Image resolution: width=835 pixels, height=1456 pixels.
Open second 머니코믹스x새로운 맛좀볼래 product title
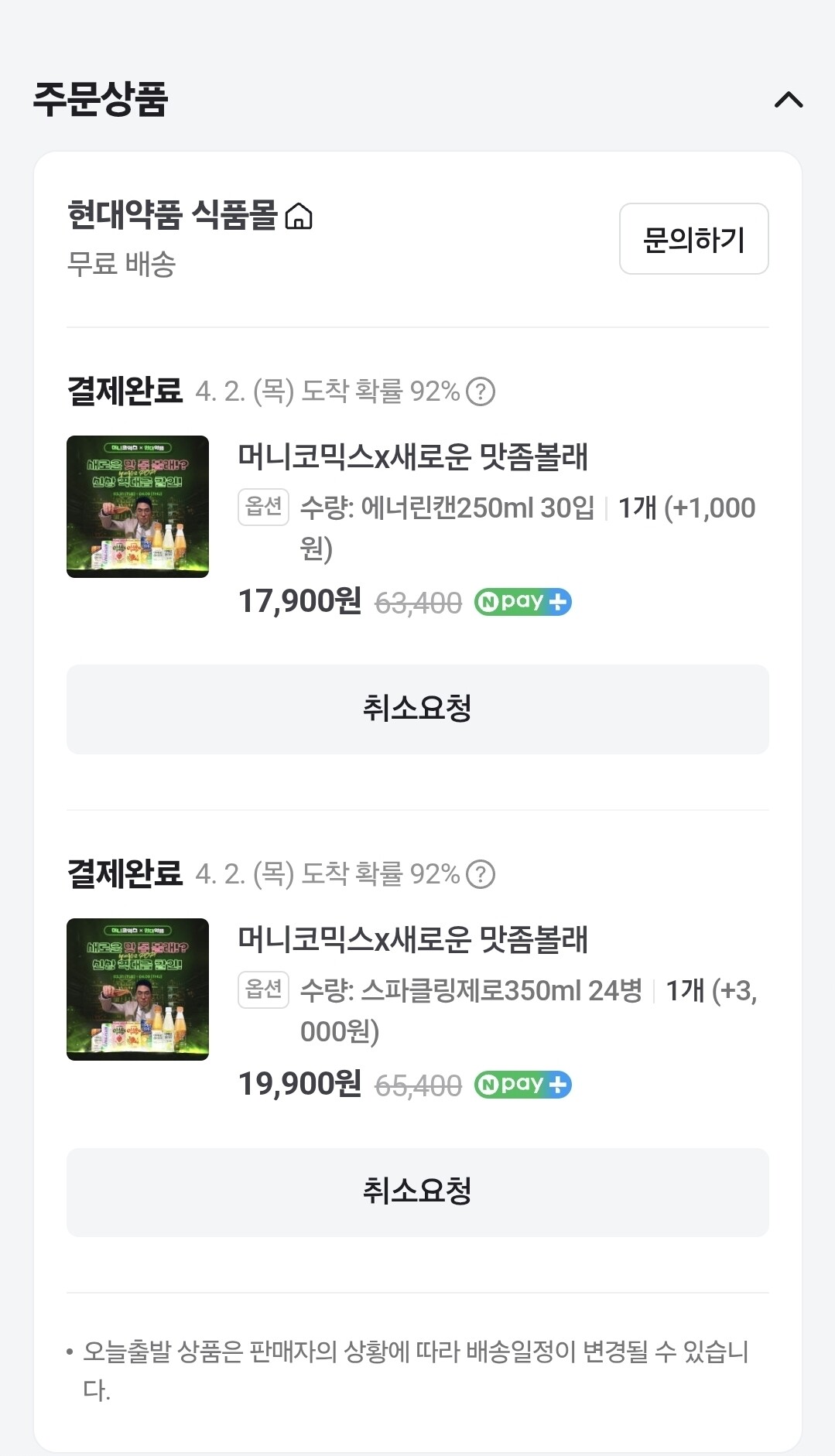(413, 939)
